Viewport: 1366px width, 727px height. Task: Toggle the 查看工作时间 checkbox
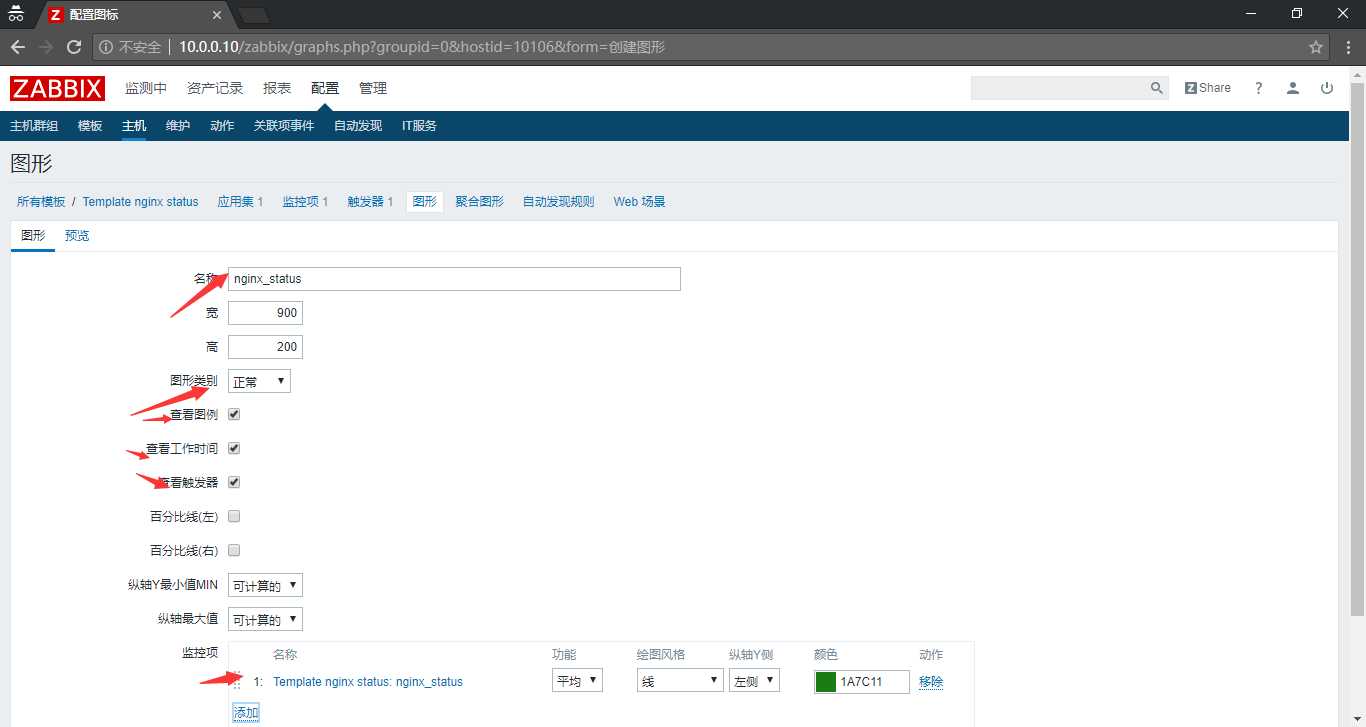pyautogui.click(x=234, y=448)
